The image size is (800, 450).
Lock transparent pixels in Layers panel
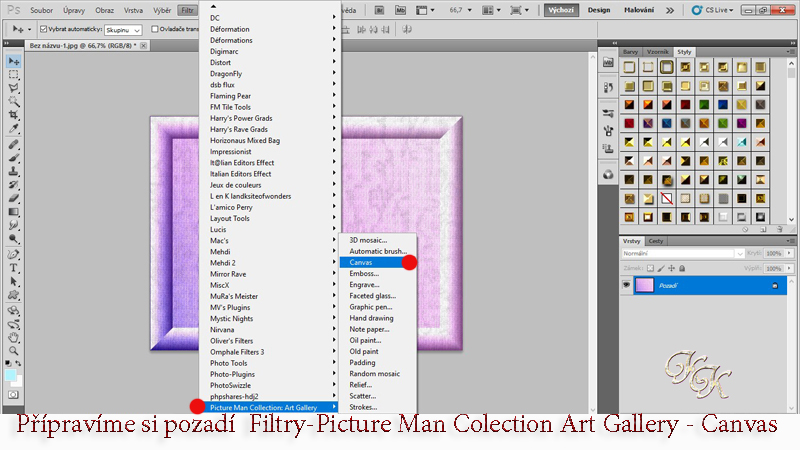click(x=650, y=268)
